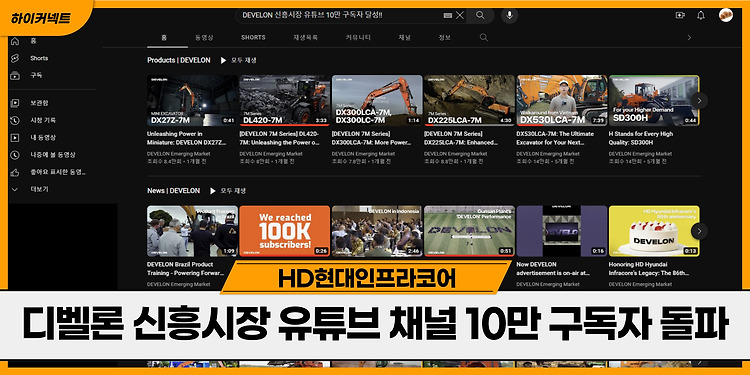Open Brazil Product Training thumbnail

(192, 231)
